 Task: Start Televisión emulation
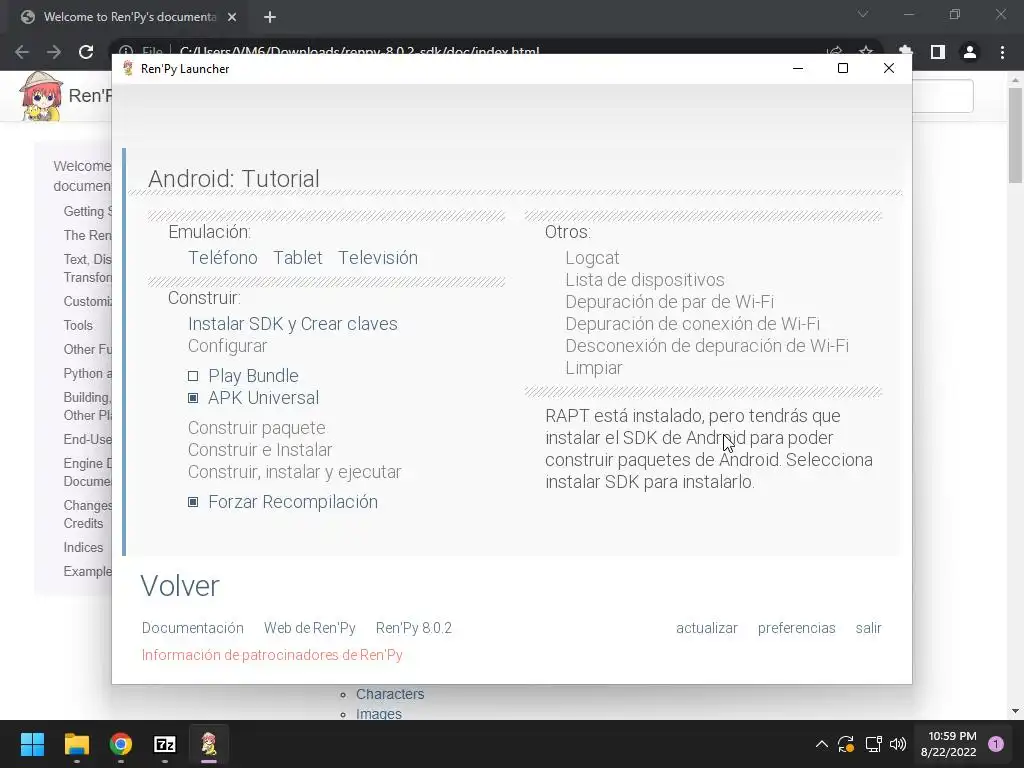pyautogui.click(x=378, y=257)
